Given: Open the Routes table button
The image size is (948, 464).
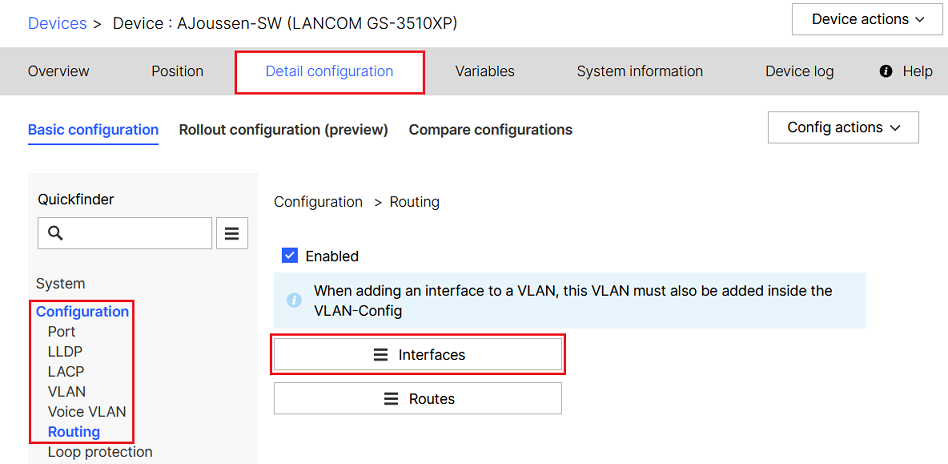Looking at the screenshot, I should pos(418,399).
